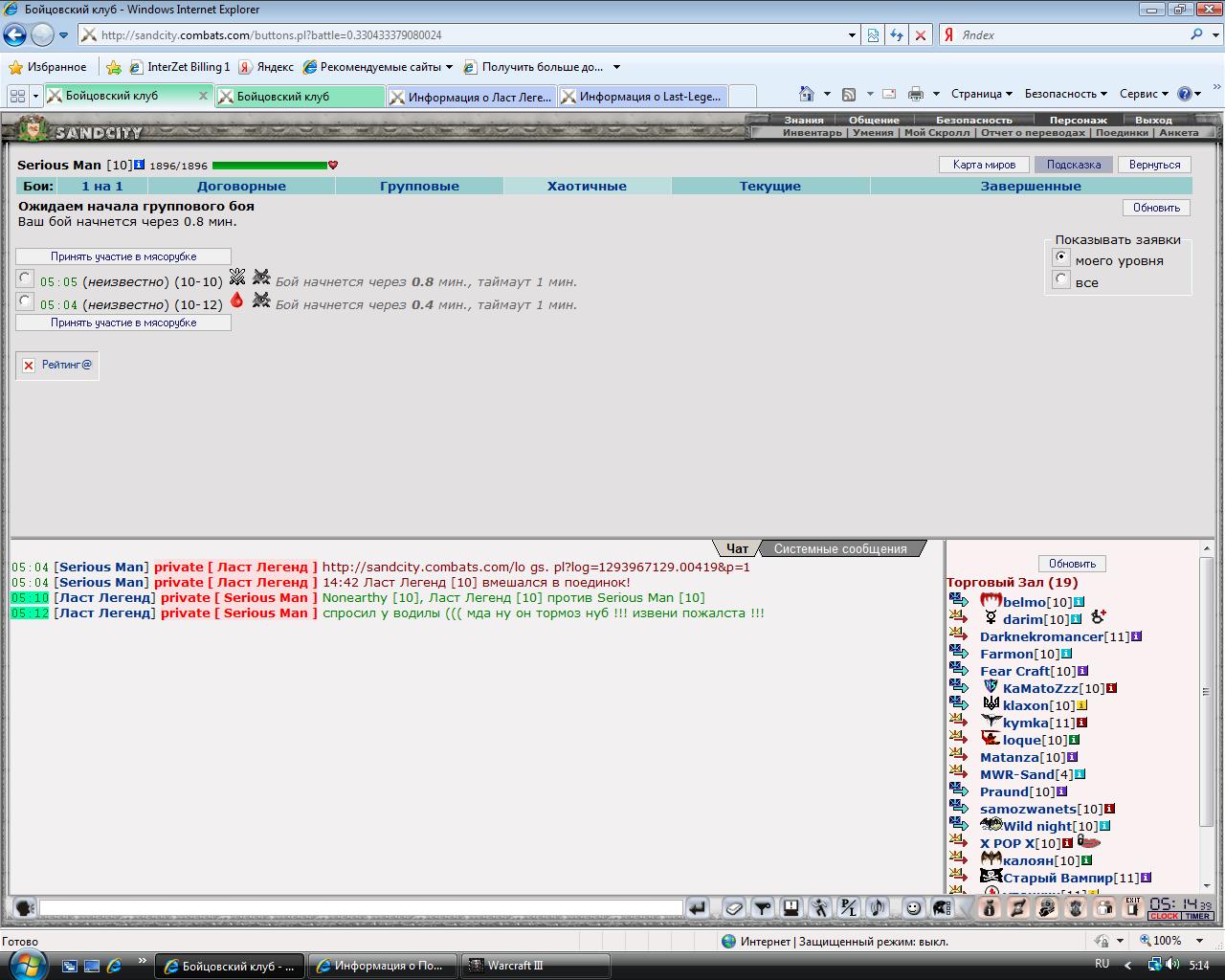
Task: Select the 'моего уровня' radio option
Action: coord(1060,257)
